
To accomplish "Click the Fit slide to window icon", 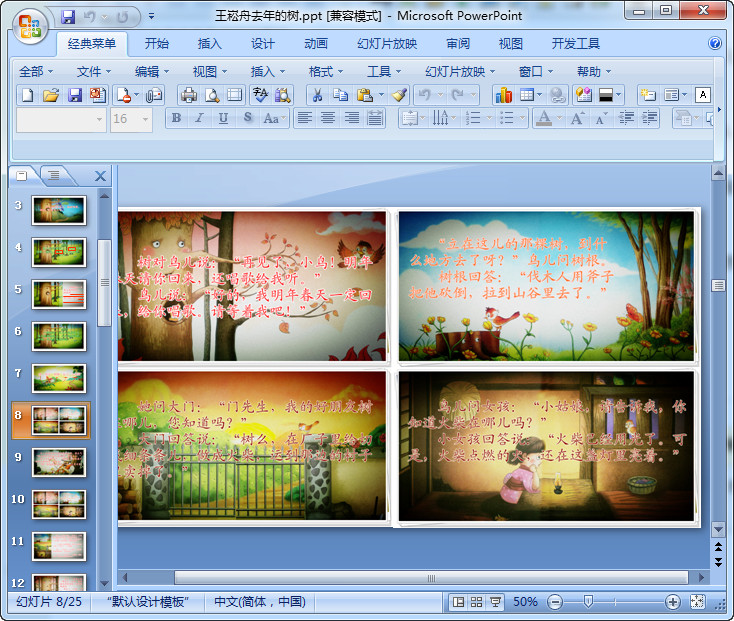I will [x=697, y=602].
